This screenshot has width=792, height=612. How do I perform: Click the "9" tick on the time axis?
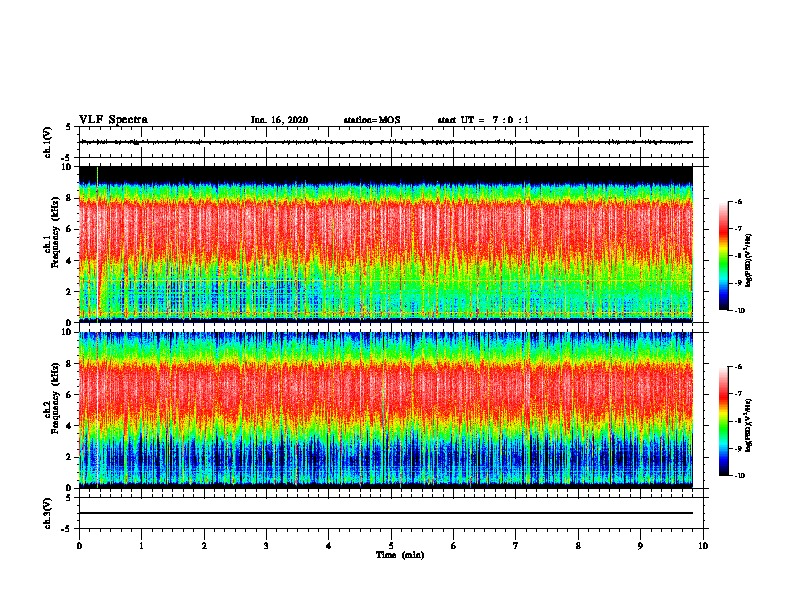pyautogui.click(x=640, y=546)
